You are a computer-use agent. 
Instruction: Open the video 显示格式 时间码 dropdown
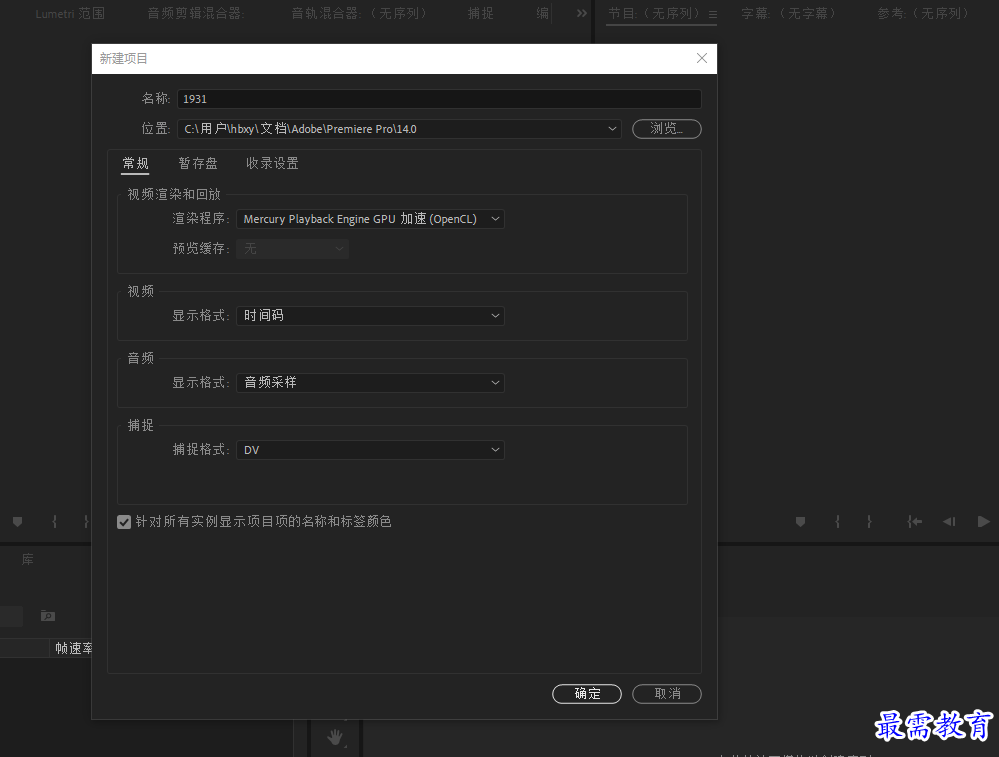click(370, 315)
